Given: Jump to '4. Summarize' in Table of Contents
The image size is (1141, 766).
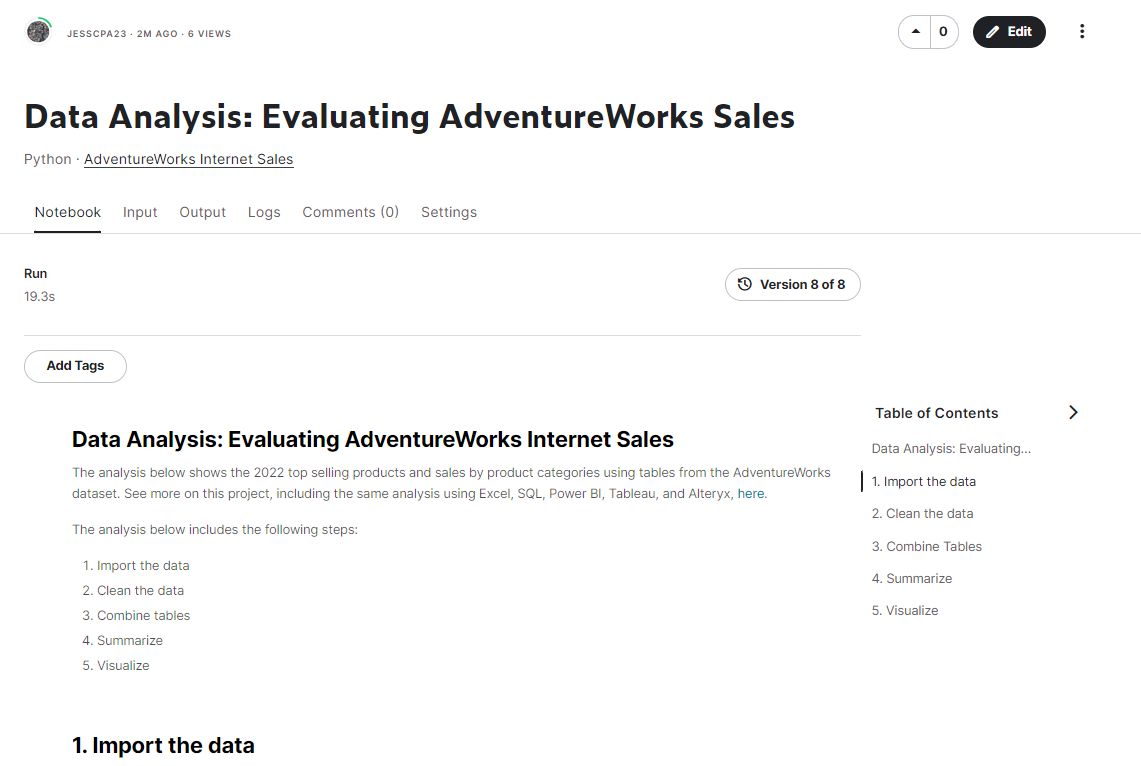Looking at the screenshot, I should tap(912, 578).
